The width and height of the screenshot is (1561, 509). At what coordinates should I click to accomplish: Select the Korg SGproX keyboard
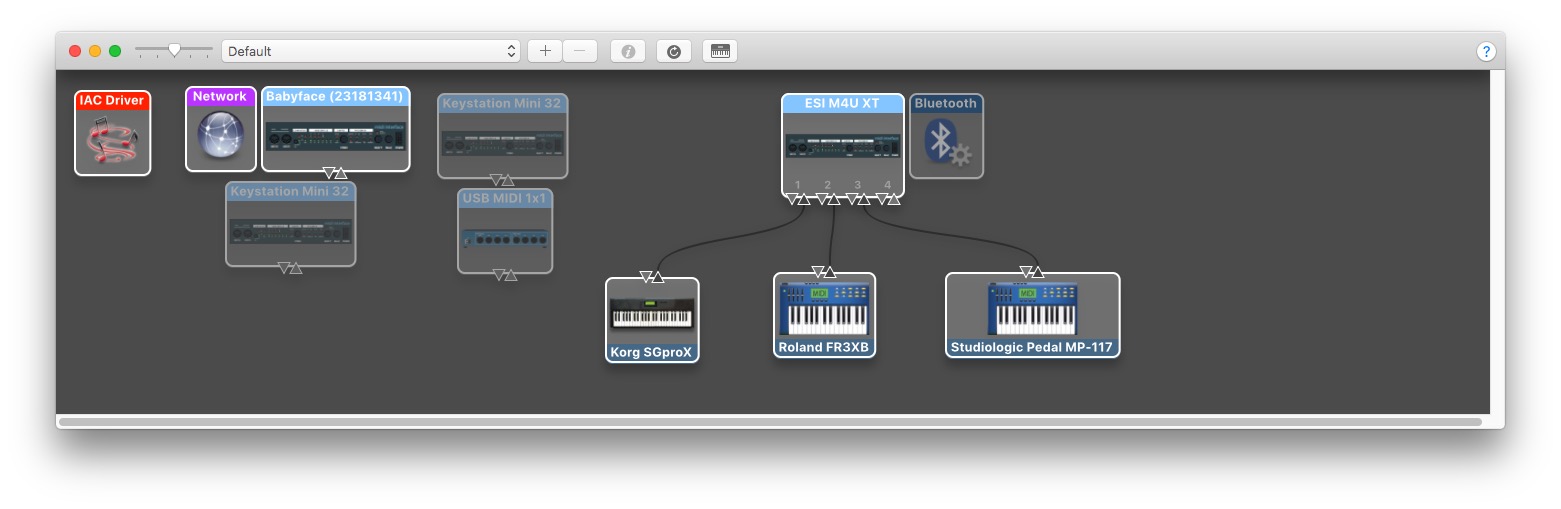(652, 320)
